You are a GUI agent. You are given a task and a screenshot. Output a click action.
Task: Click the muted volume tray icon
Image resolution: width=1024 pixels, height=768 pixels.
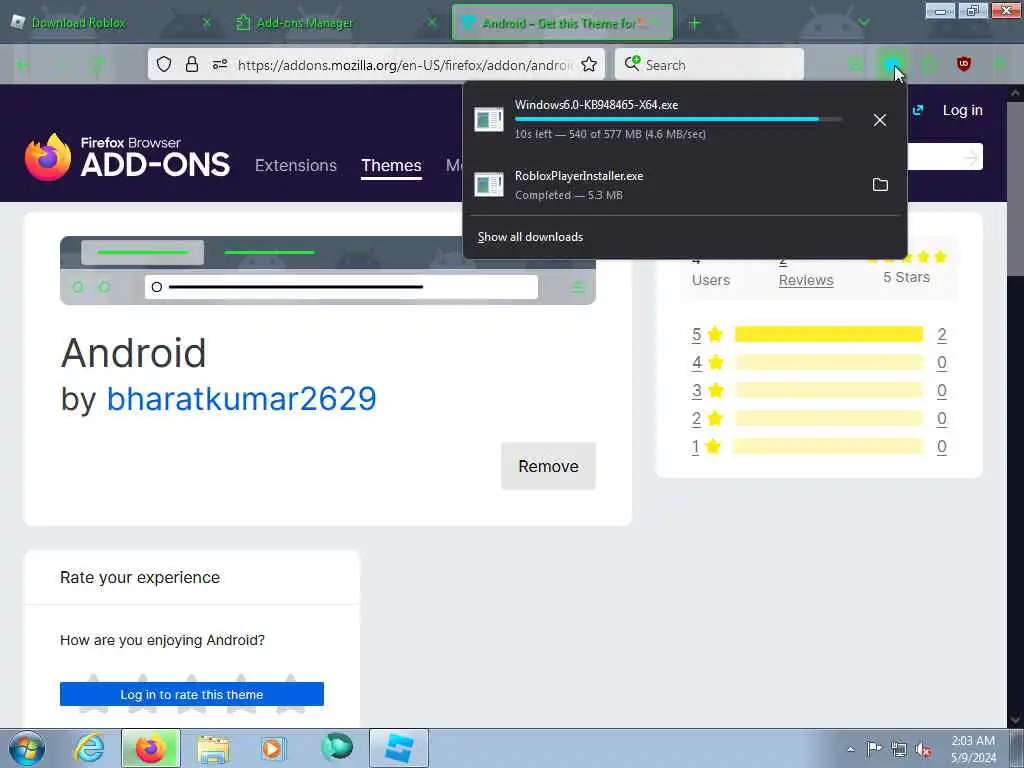[x=923, y=750]
